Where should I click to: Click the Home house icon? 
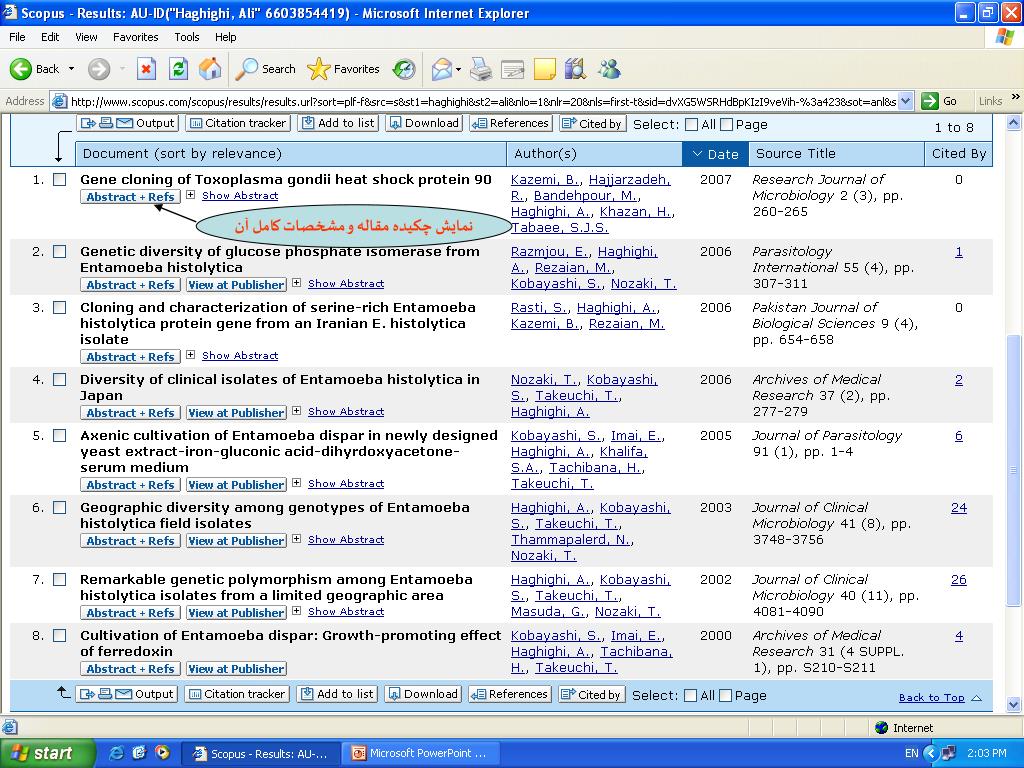[x=210, y=69]
